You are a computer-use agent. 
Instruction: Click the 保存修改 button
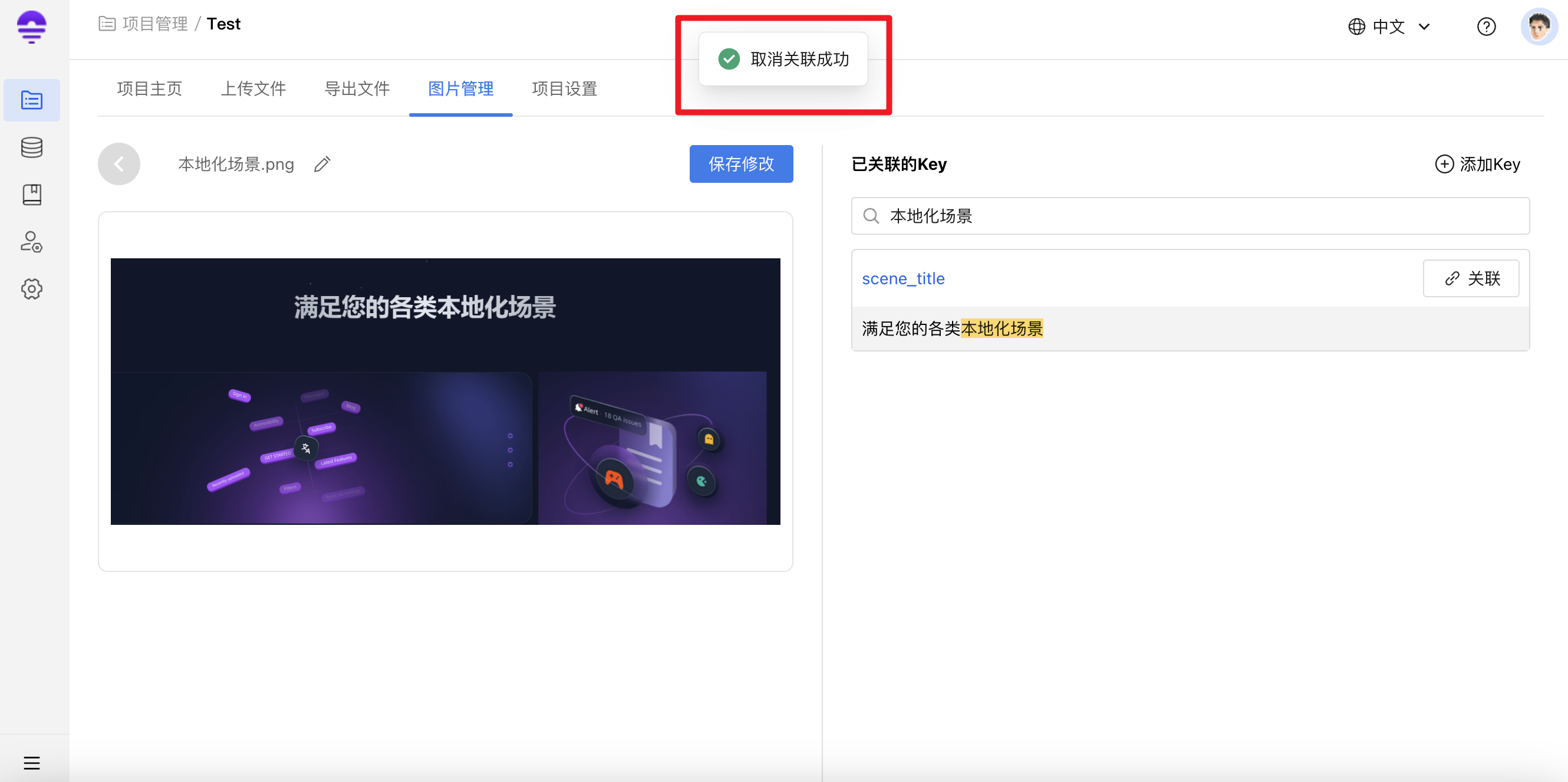tap(741, 164)
